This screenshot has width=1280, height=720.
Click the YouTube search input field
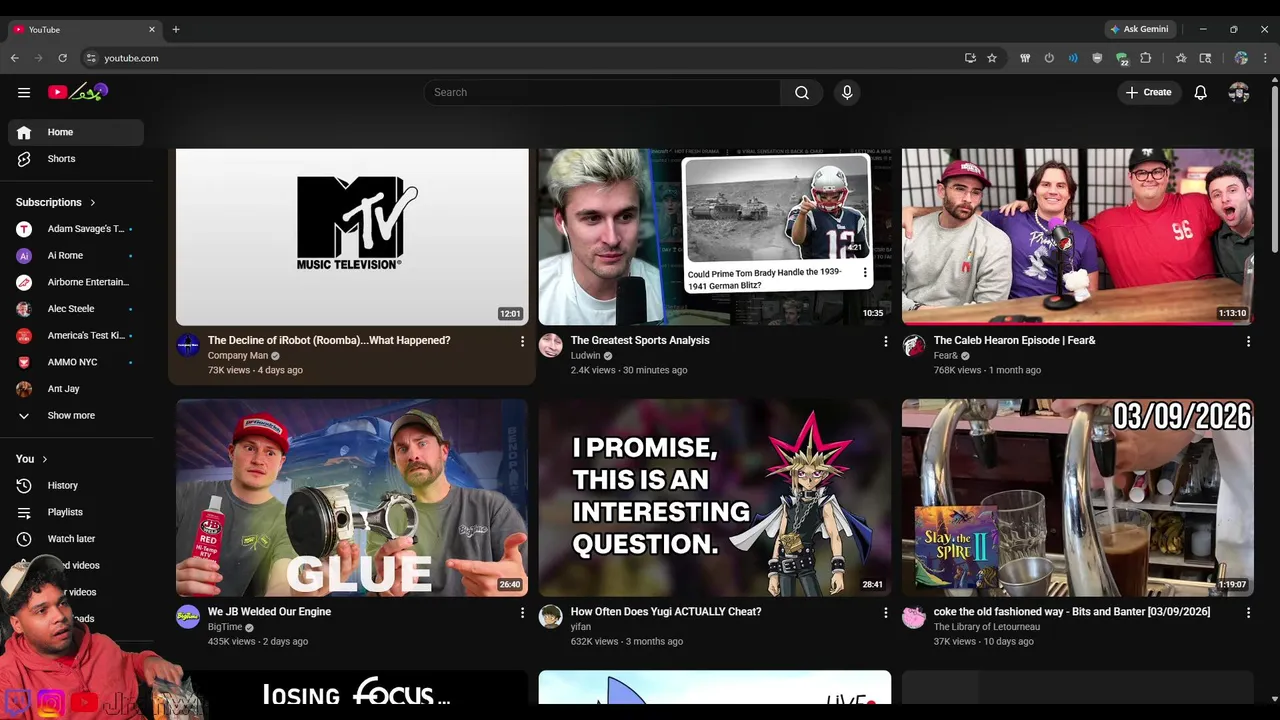tap(602, 92)
